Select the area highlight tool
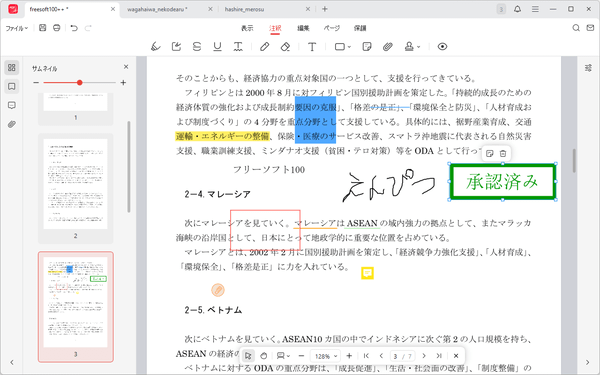 point(176,47)
